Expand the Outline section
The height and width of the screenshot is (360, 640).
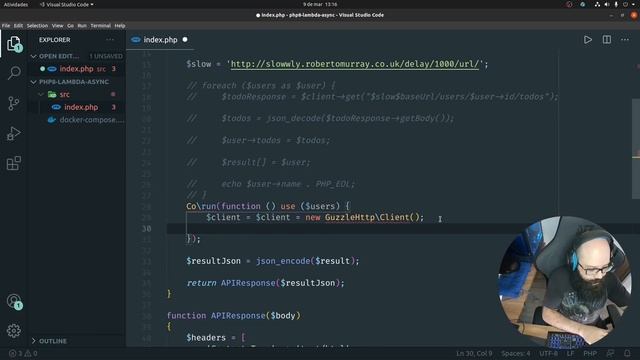click(34, 341)
